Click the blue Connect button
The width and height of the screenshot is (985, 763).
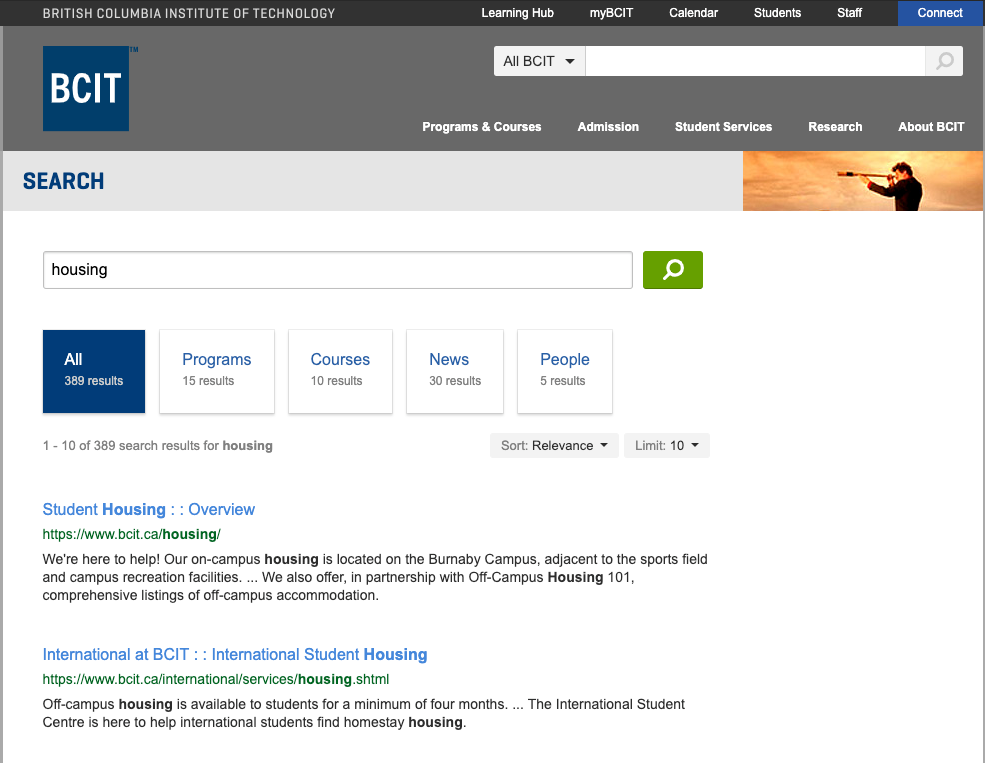coord(940,13)
